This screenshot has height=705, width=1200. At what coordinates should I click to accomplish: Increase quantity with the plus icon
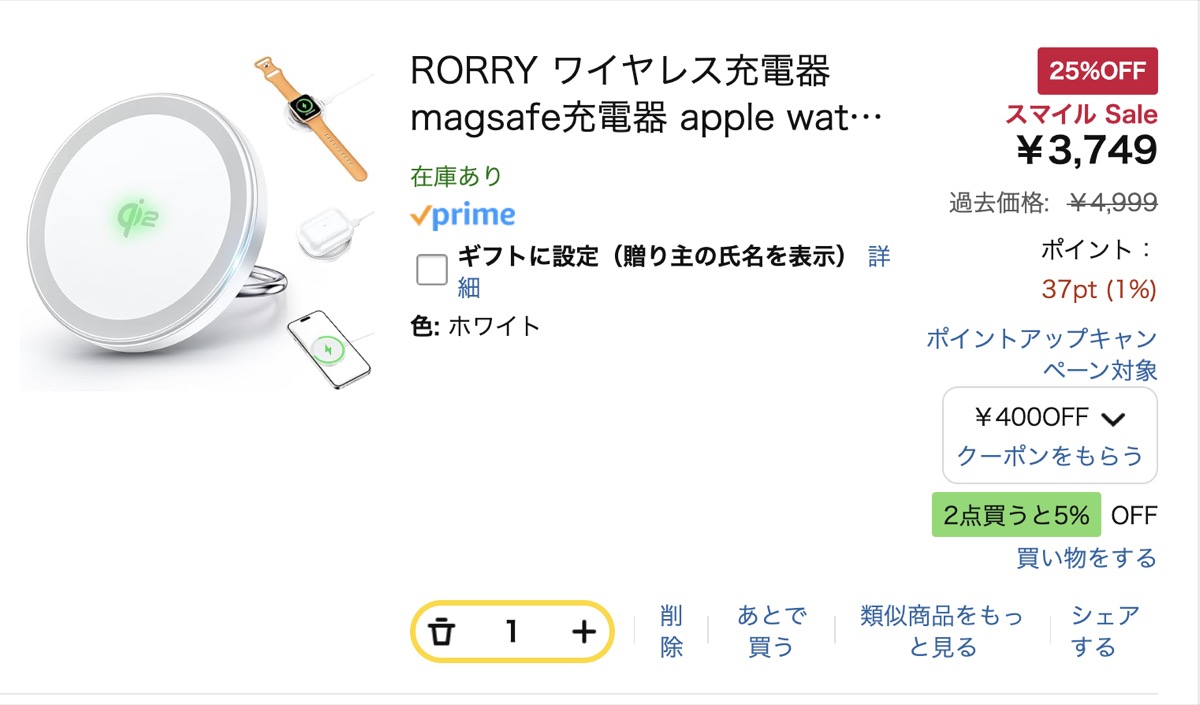583,632
